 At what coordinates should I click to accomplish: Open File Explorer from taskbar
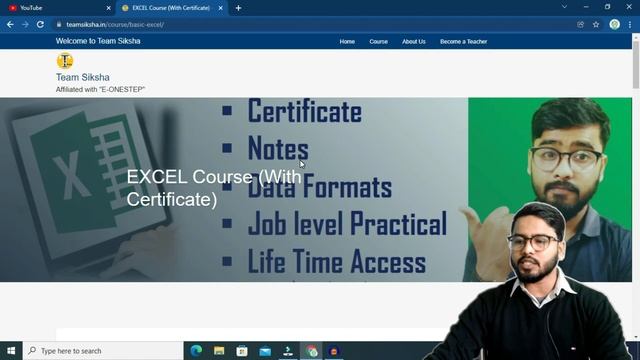tap(219, 351)
